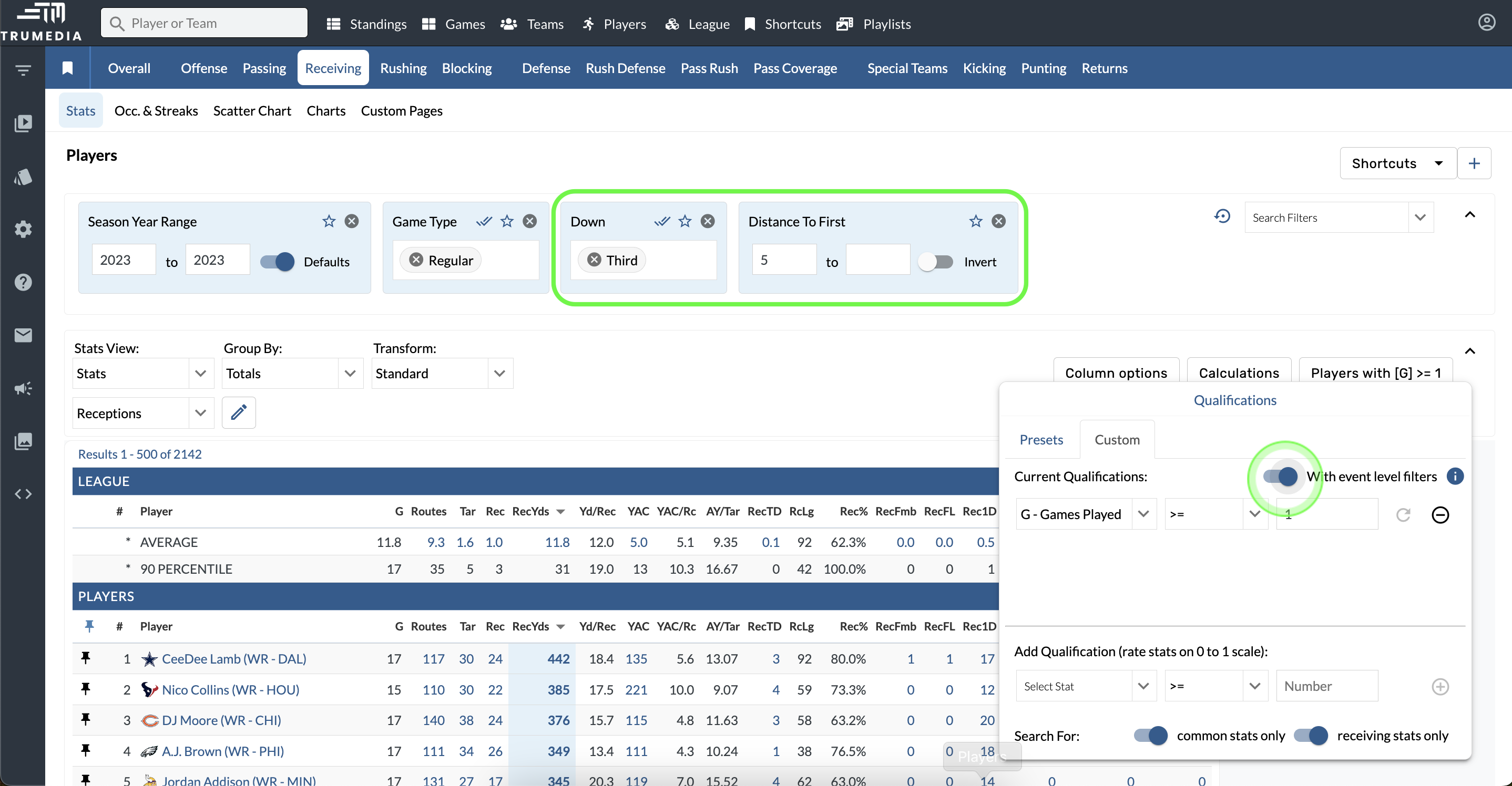
Task: Toggle the Season Year Range Defaults switch
Action: point(278,262)
